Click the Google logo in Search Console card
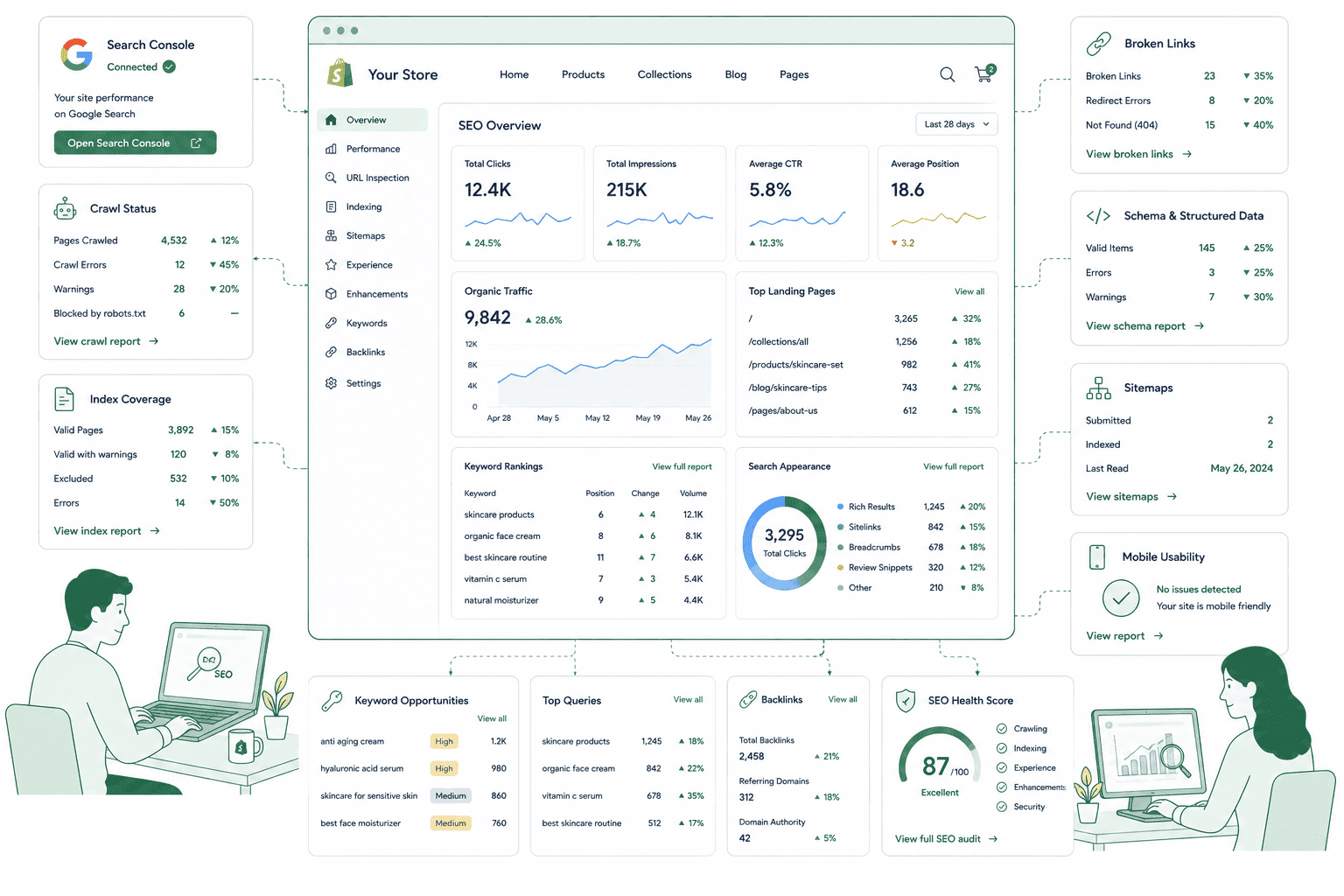 pos(77,54)
